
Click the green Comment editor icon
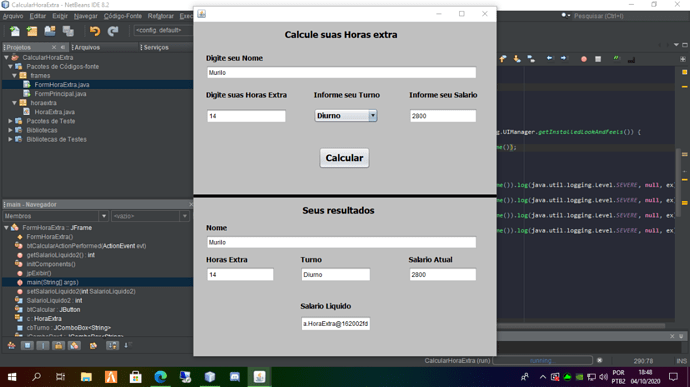coord(616,59)
